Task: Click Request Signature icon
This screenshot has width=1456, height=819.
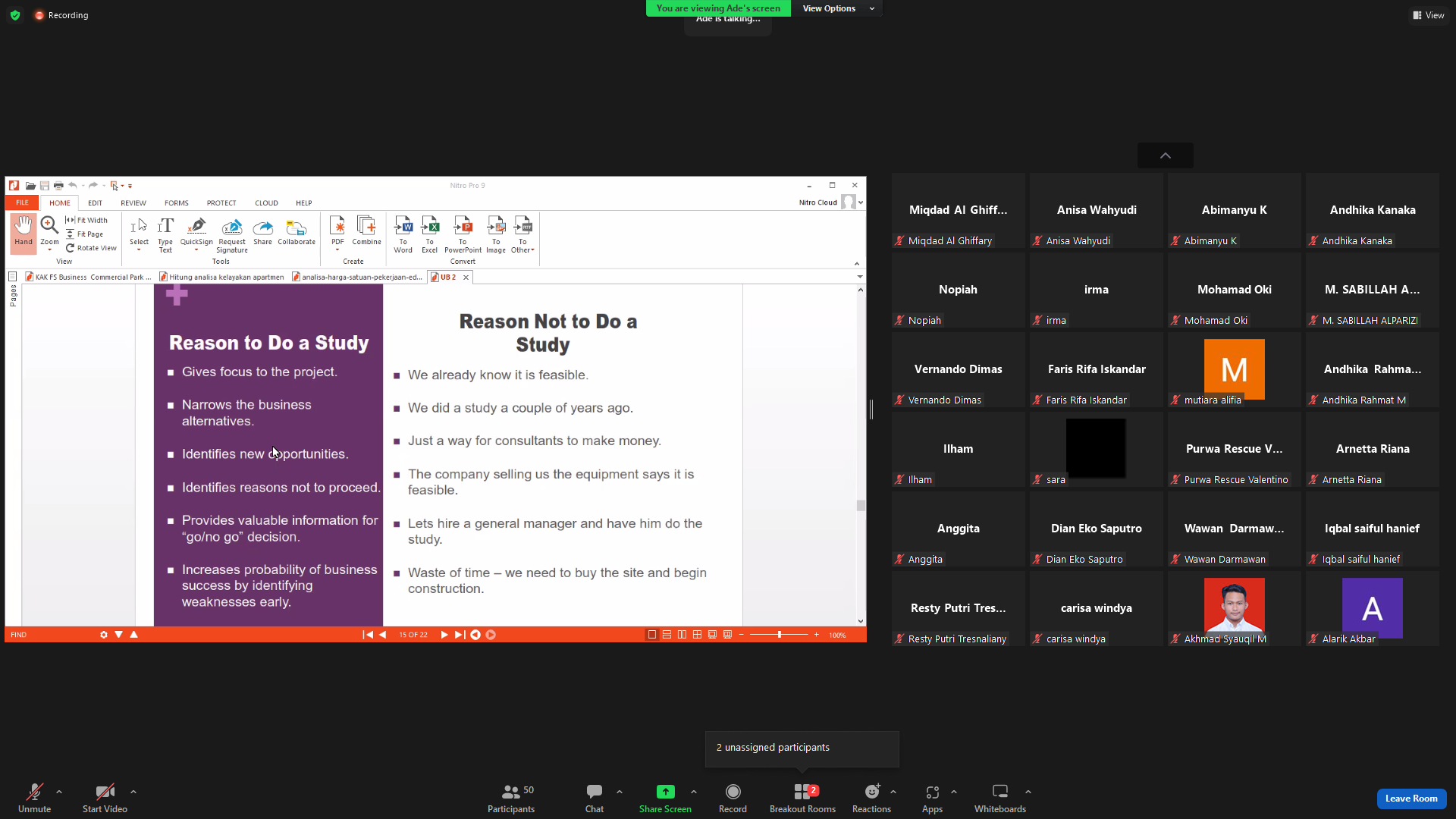Action: click(x=232, y=235)
